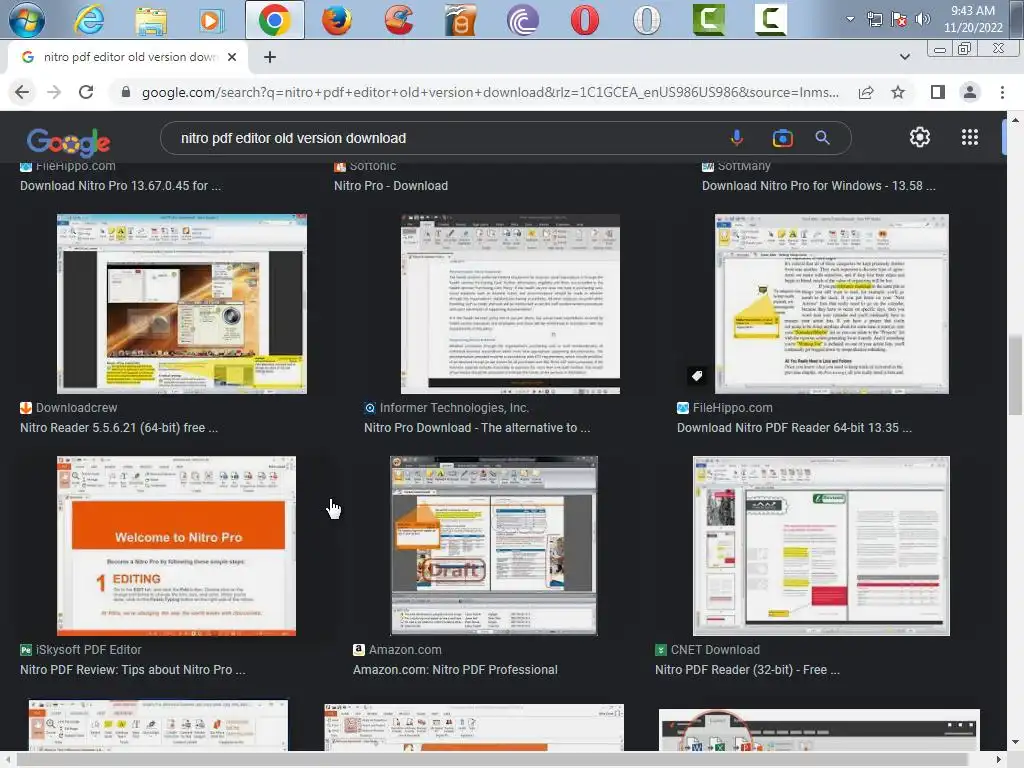Click Nitro Pro Download - The alternative link
Viewport: 1024px width, 768px height.
point(477,428)
